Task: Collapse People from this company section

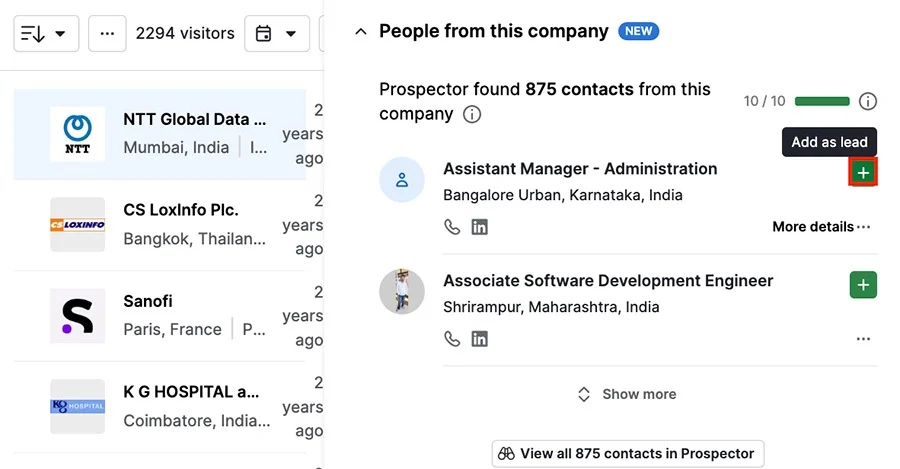Action: point(360,32)
